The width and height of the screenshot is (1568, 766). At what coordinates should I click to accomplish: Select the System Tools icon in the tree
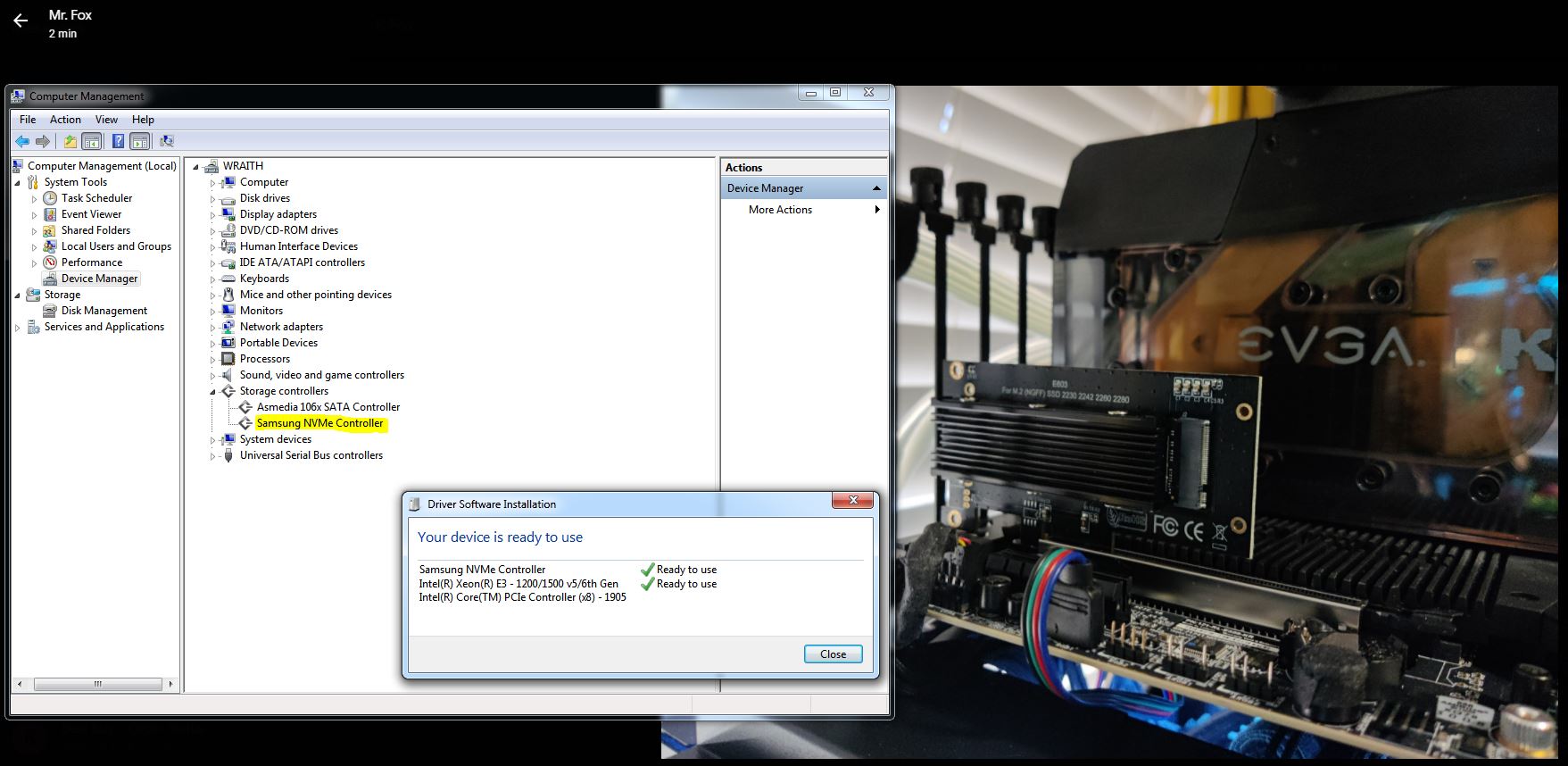coord(33,182)
